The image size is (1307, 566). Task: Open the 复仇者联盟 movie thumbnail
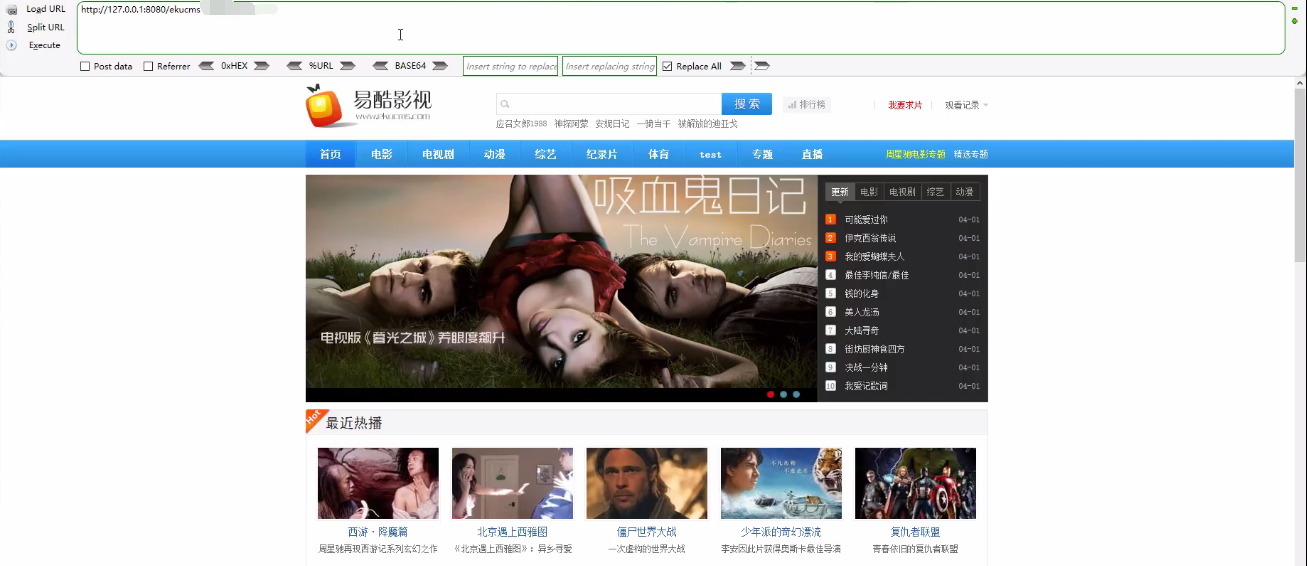click(x=915, y=483)
